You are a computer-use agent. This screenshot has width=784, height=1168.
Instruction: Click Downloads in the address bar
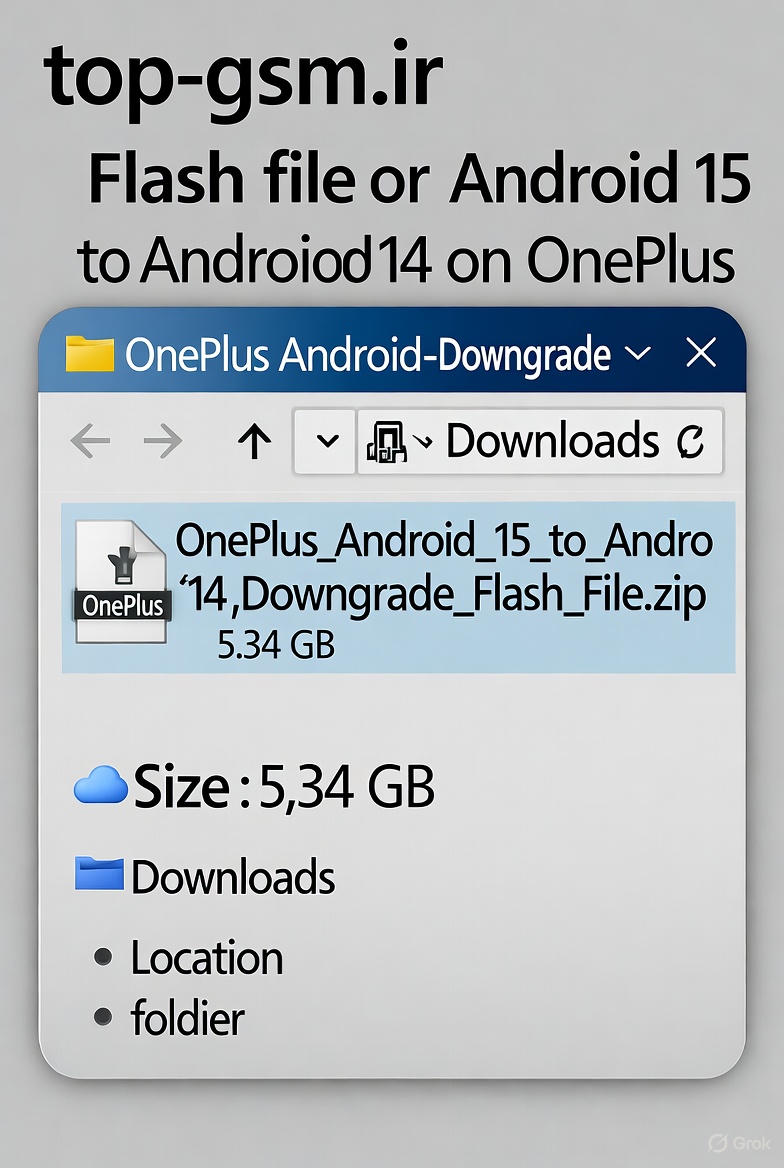(552, 441)
